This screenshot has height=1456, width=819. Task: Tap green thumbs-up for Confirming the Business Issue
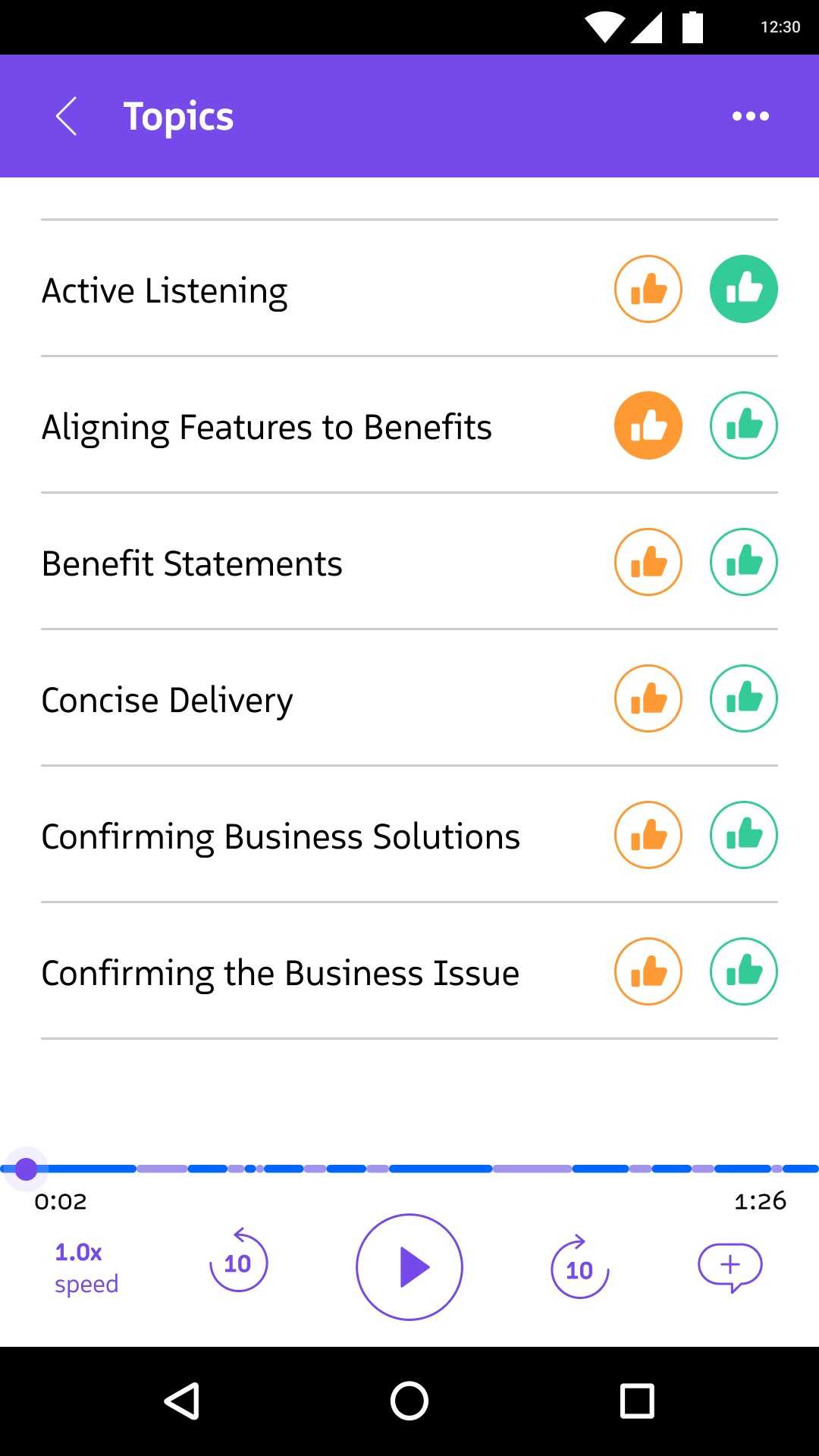coord(743,971)
